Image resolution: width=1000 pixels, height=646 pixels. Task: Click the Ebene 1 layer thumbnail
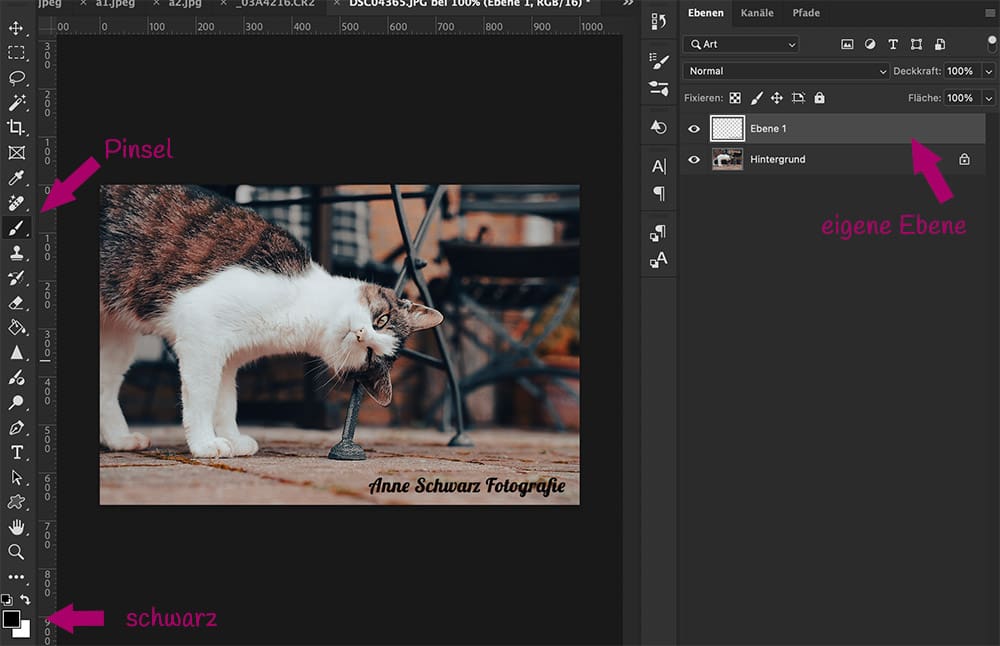click(728, 128)
